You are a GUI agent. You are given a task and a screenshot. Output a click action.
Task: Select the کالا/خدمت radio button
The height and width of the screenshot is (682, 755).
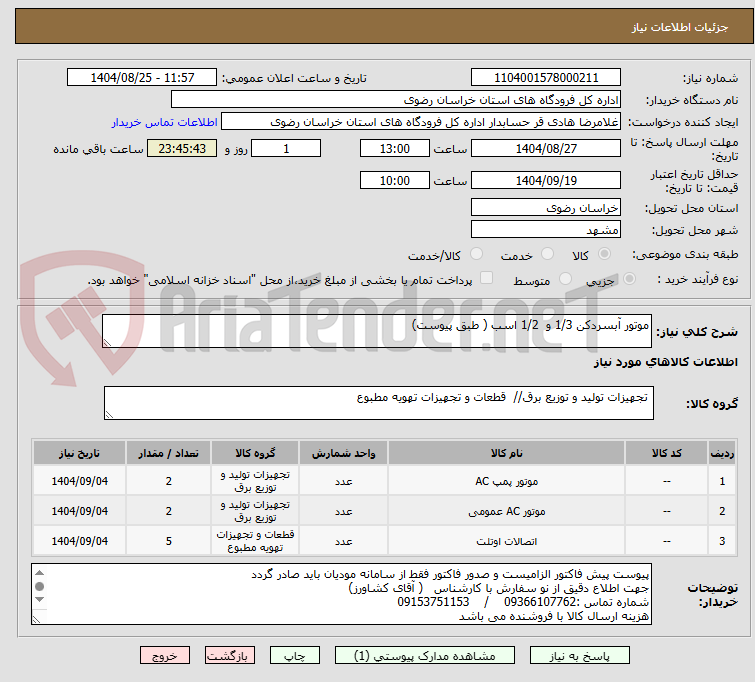(x=476, y=254)
